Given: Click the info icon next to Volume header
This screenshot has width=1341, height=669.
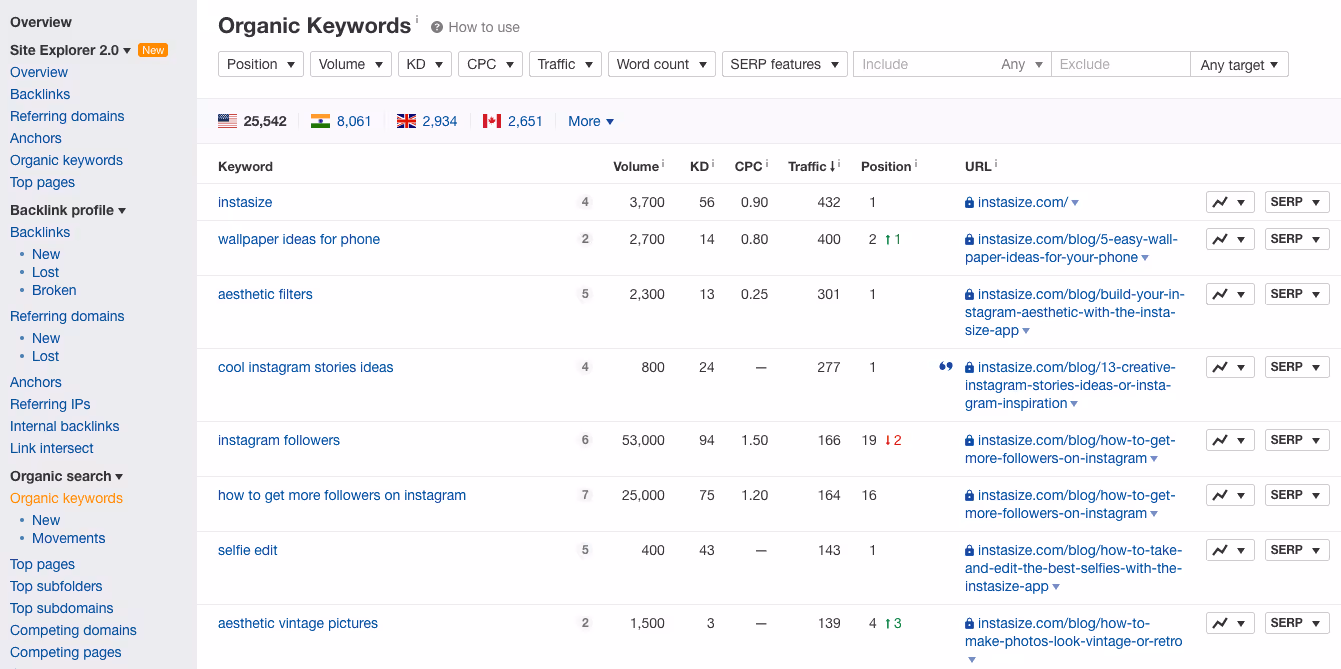Looking at the screenshot, I should point(663,164).
